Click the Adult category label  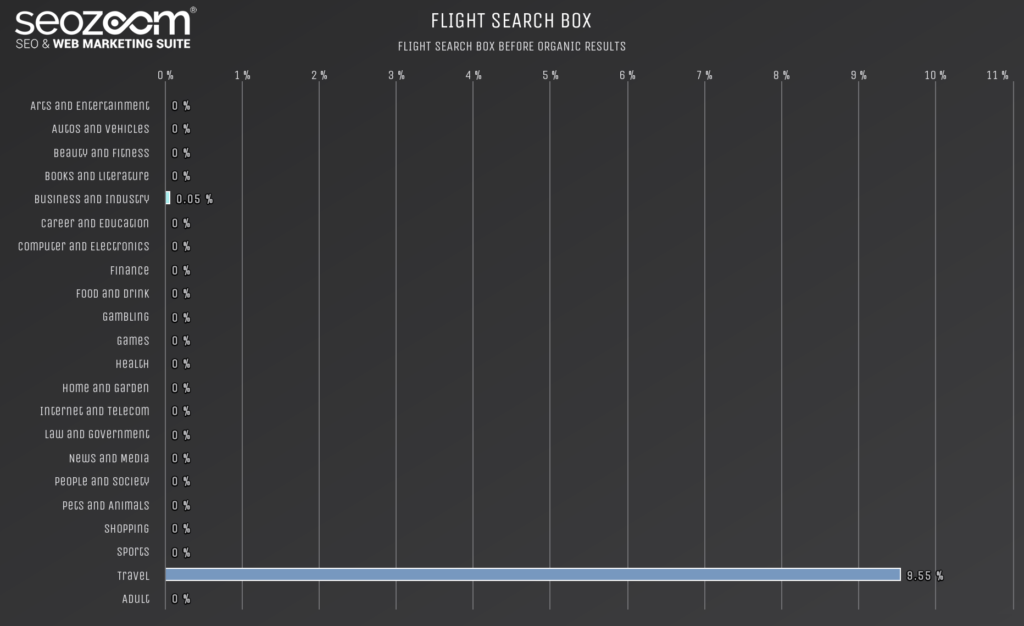(x=136, y=599)
